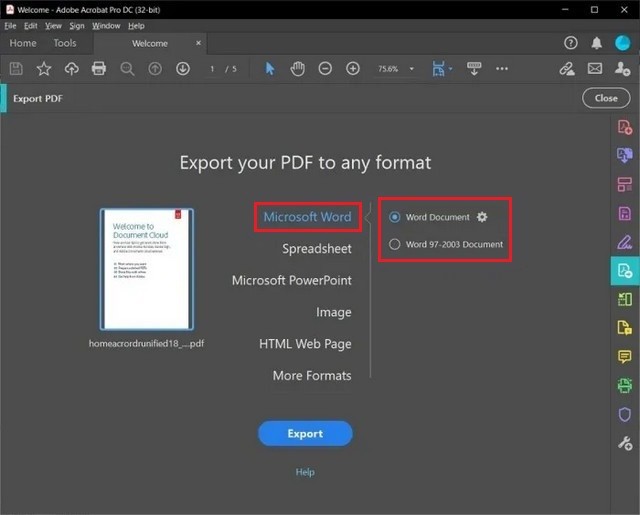Open the zoom level dropdown
Image resolution: width=640 pixels, height=515 pixels.
(x=392, y=69)
